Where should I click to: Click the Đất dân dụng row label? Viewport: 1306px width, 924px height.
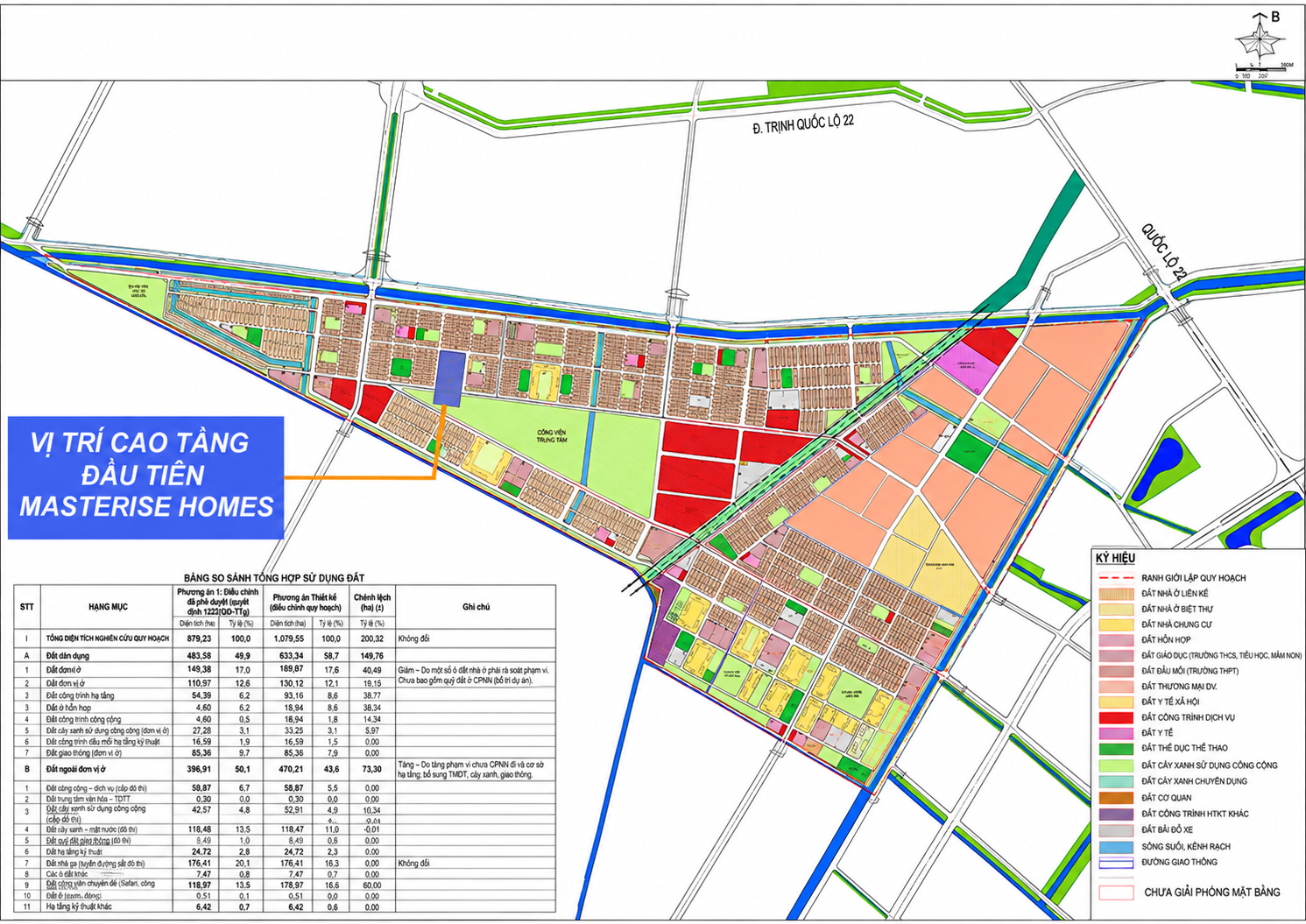68,655
